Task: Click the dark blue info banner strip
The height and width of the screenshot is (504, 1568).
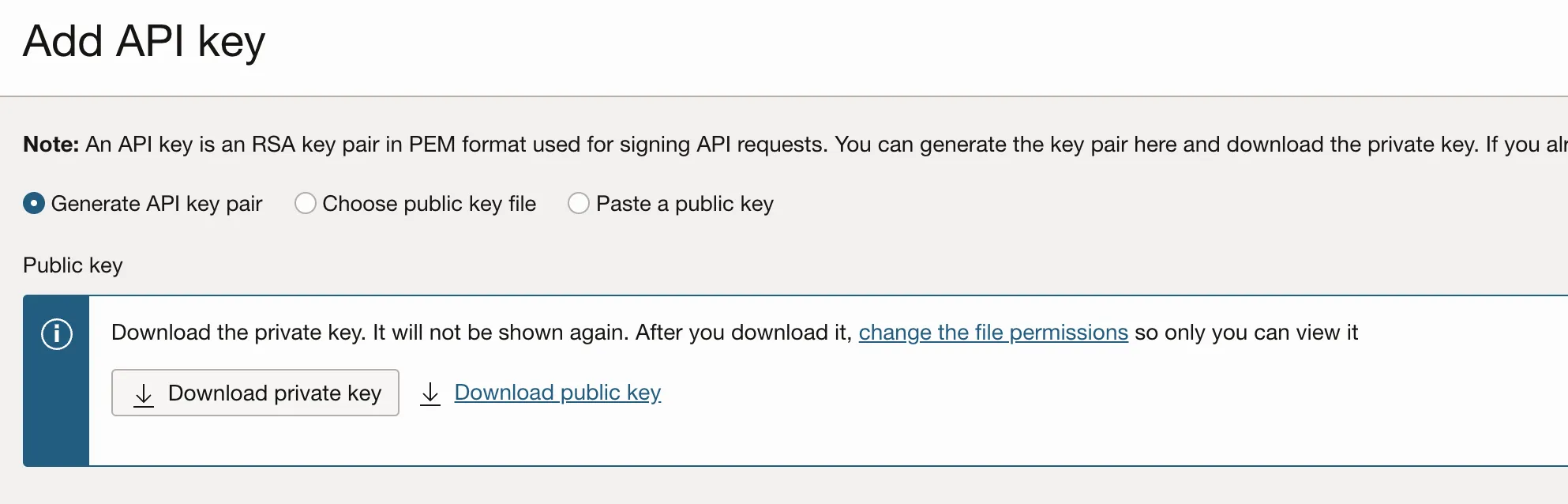Action: coord(57,411)
